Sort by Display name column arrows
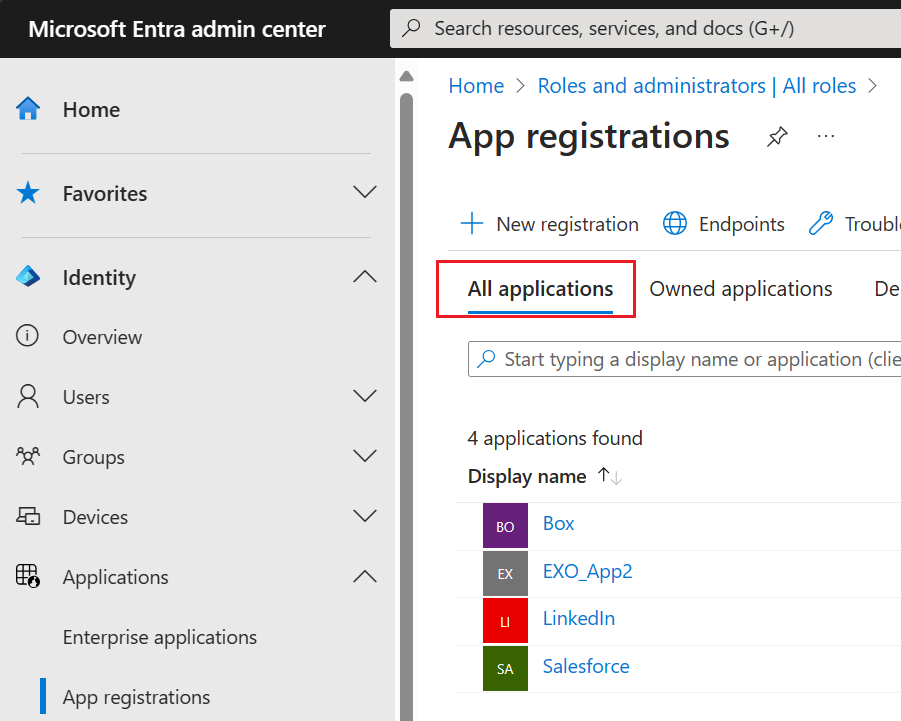Image resolution: width=901 pixels, height=721 pixels. click(x=609, y=477)
